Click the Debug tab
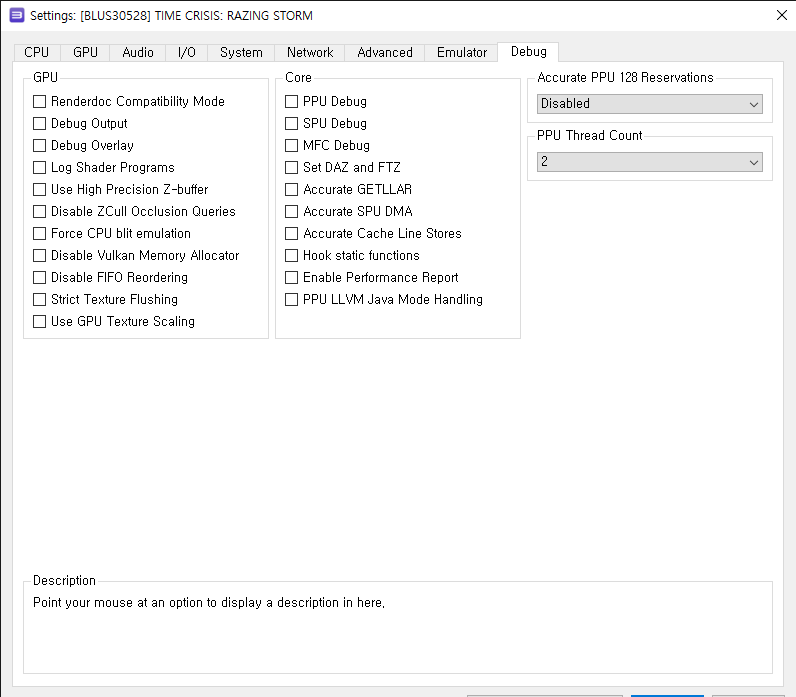796x697 pixels. click(528, 52)
